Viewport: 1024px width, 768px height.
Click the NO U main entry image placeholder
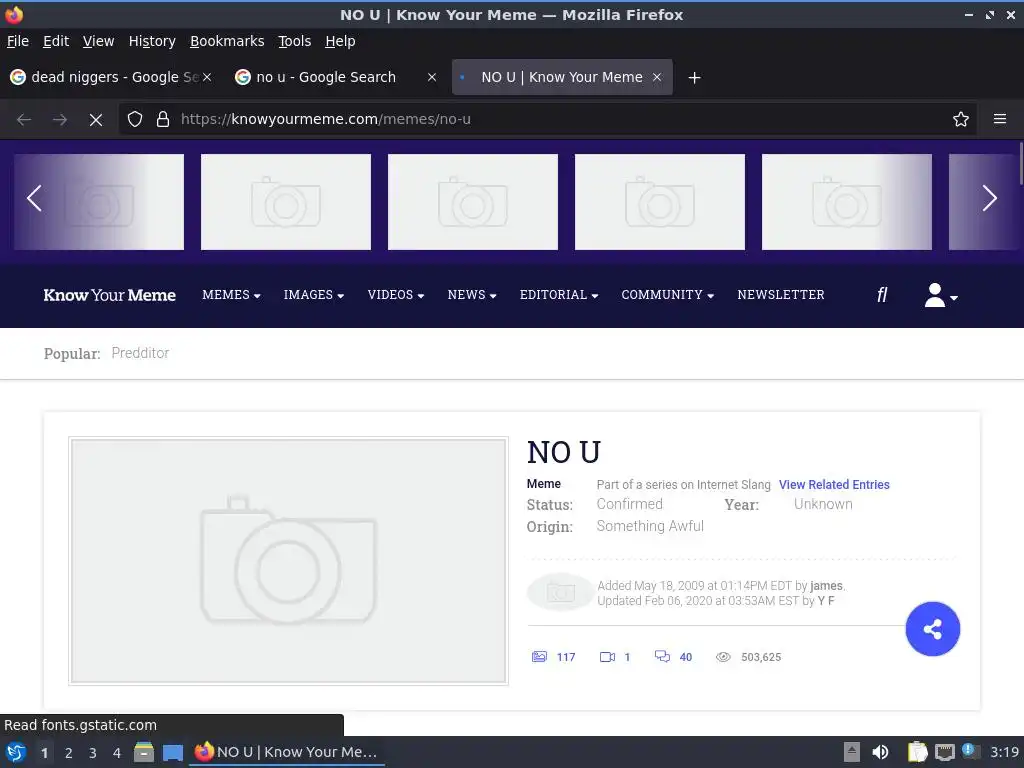(x=288, y=561)
